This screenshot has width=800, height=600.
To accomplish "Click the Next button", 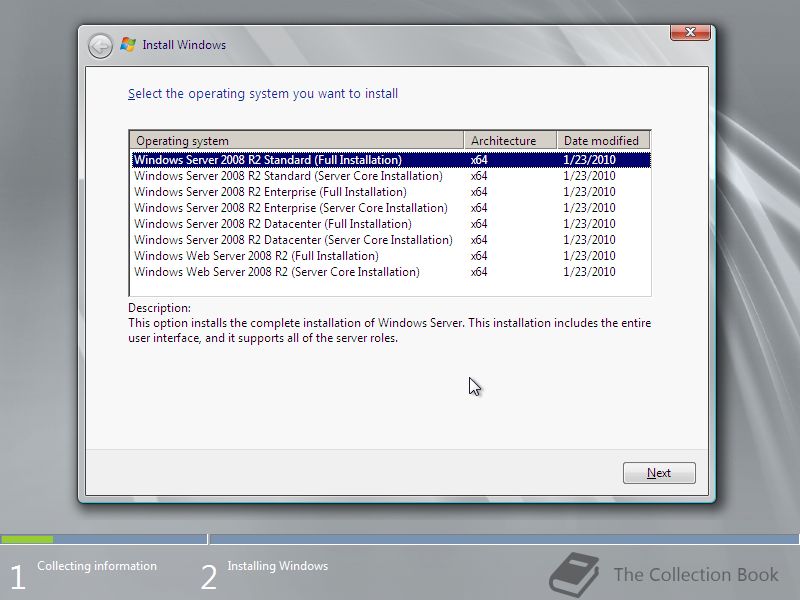I will coord(659,473).
